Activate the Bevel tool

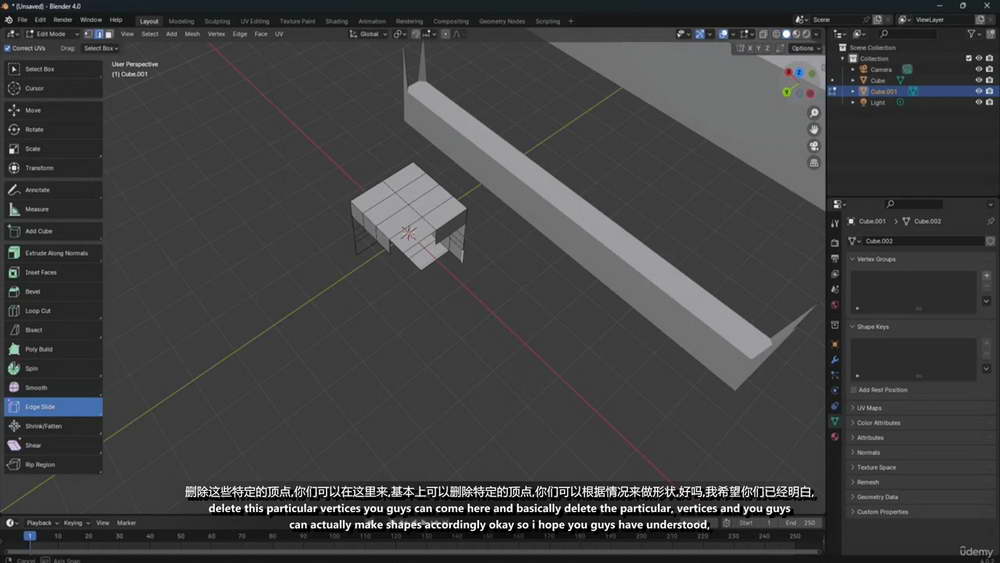[53, 291]
